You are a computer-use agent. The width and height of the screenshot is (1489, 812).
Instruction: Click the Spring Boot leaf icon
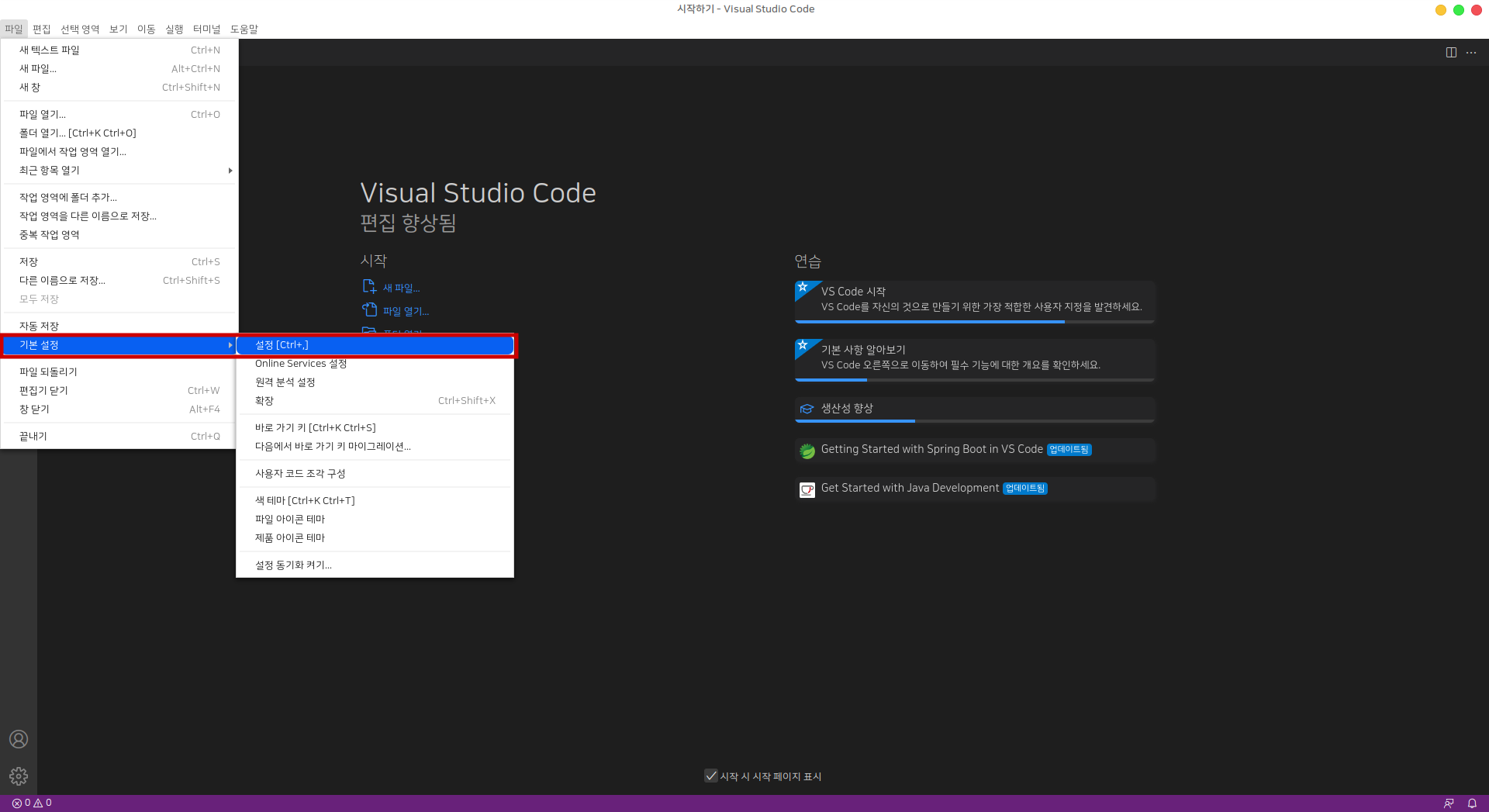(x=807, y=451)
